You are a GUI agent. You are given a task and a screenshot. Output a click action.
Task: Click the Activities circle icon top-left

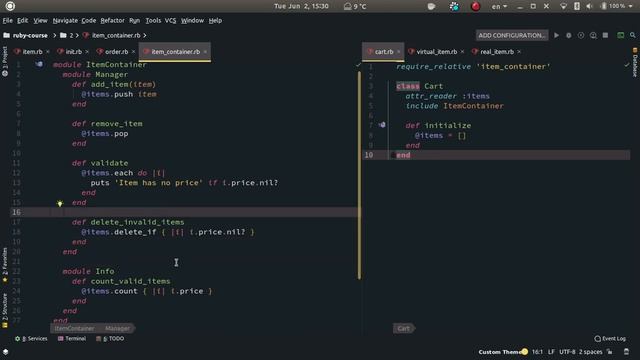point(10,6)
